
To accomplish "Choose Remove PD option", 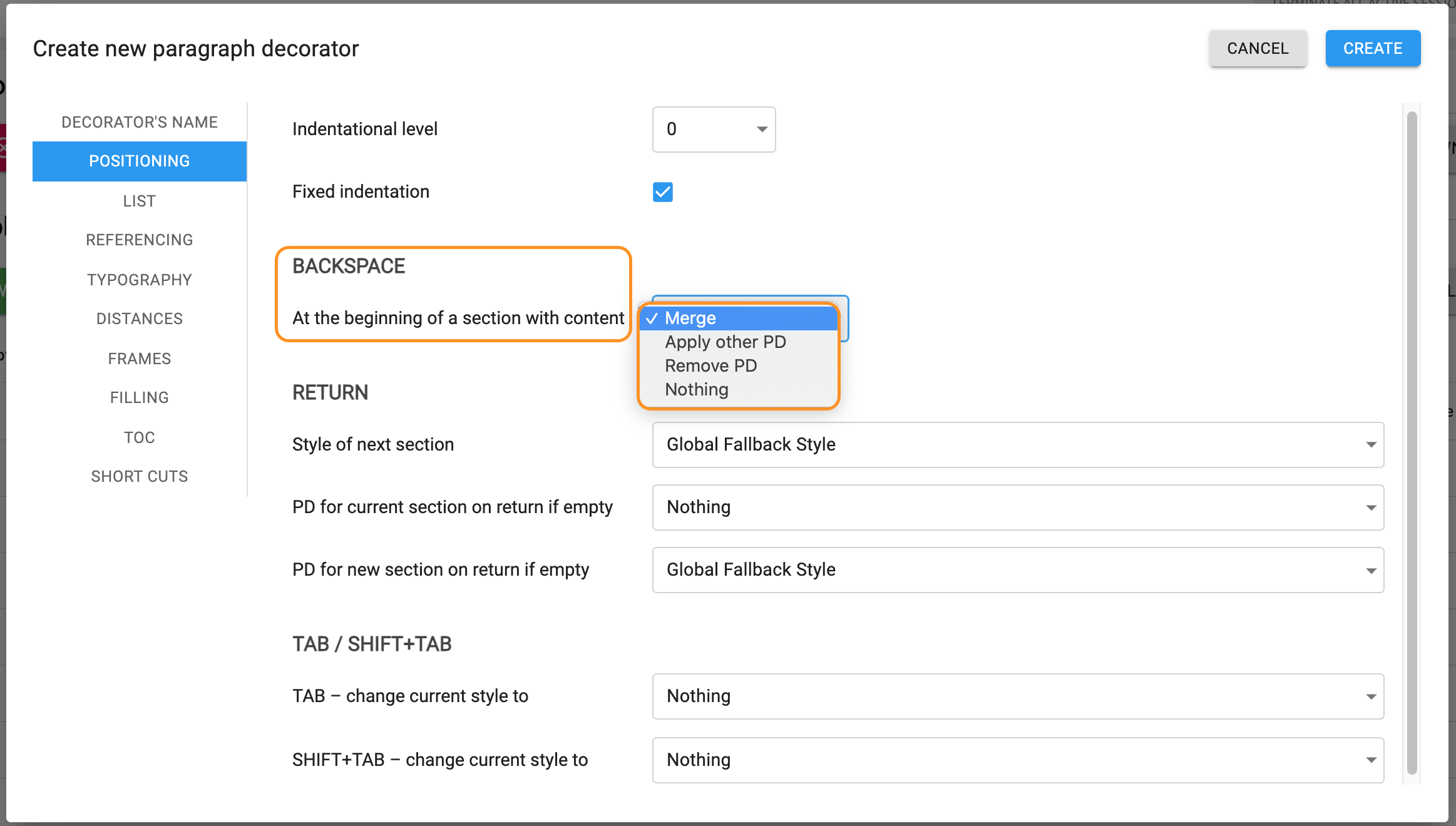I will pyautogui.click(x=739, y=366).
